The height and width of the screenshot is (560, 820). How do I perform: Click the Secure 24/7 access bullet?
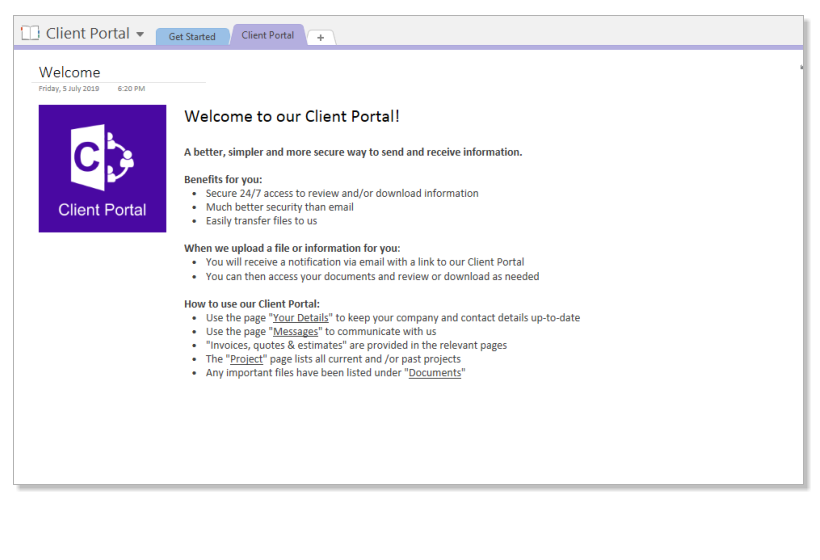(x=342, y=193)
